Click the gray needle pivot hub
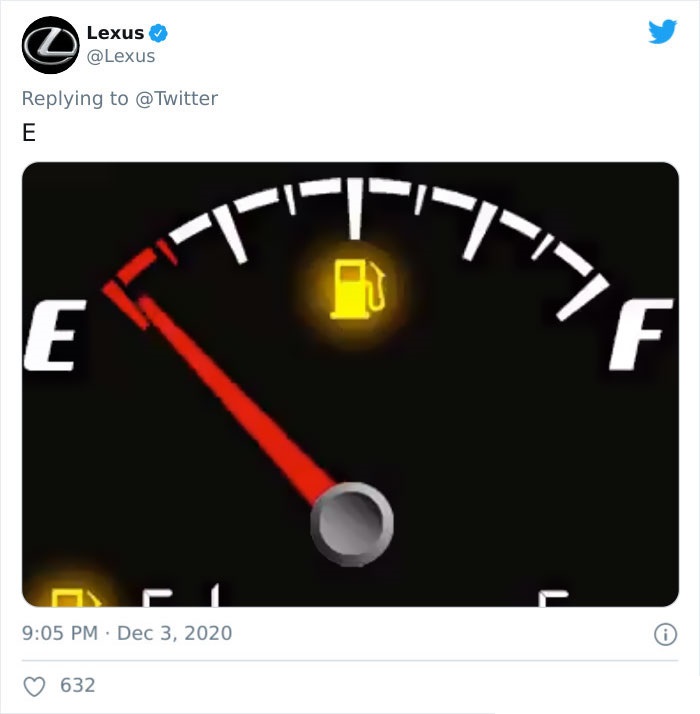 click(351, 523)
